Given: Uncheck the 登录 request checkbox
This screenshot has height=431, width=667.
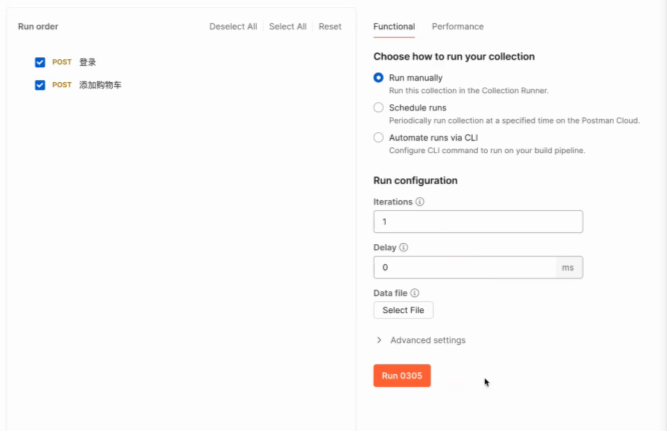Looking at the screenshot, I should pyautogui.click(x=40, y=62).
